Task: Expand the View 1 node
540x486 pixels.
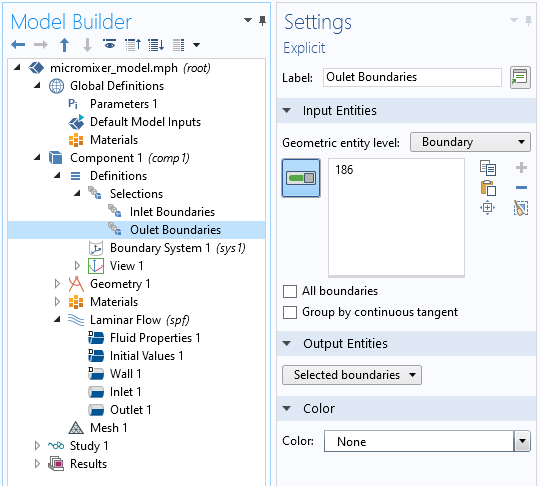Action: pyautogui.click(x=77, y=266)
